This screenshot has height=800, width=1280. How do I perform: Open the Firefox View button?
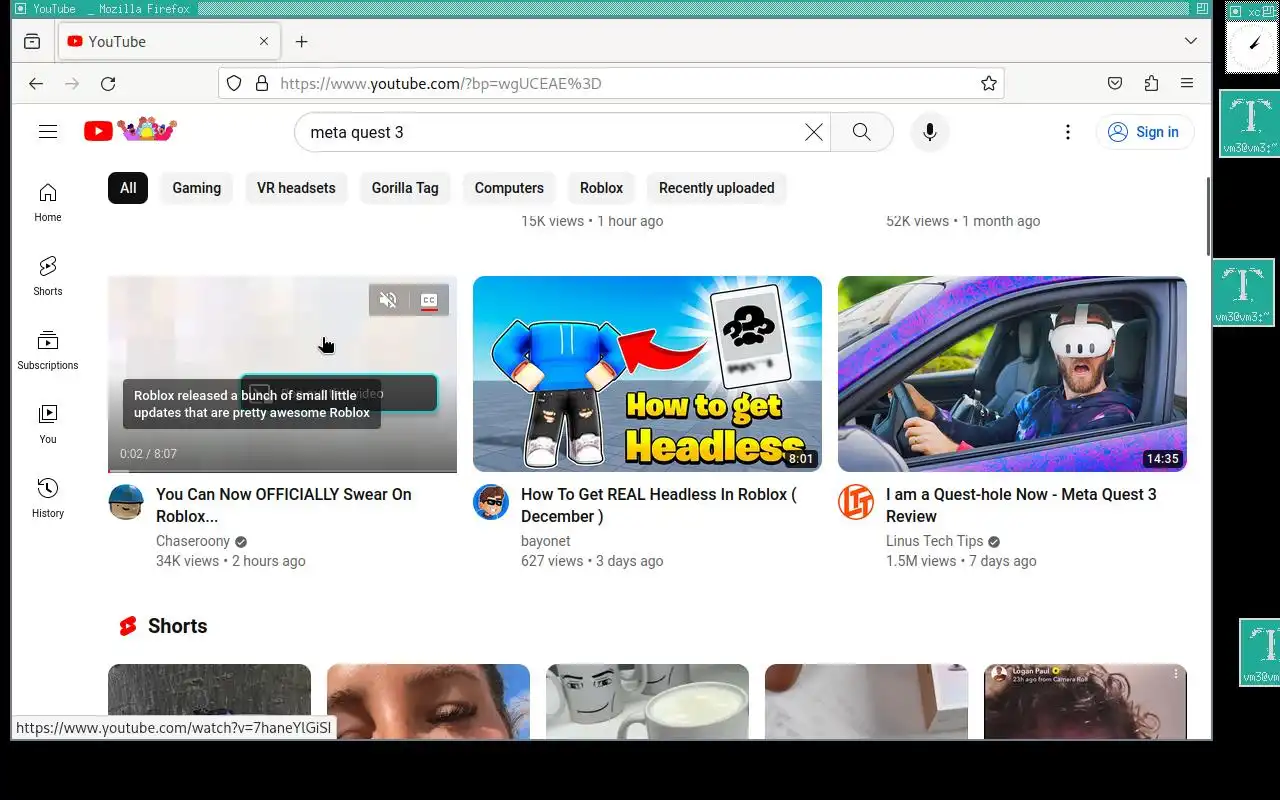[32, 41]
